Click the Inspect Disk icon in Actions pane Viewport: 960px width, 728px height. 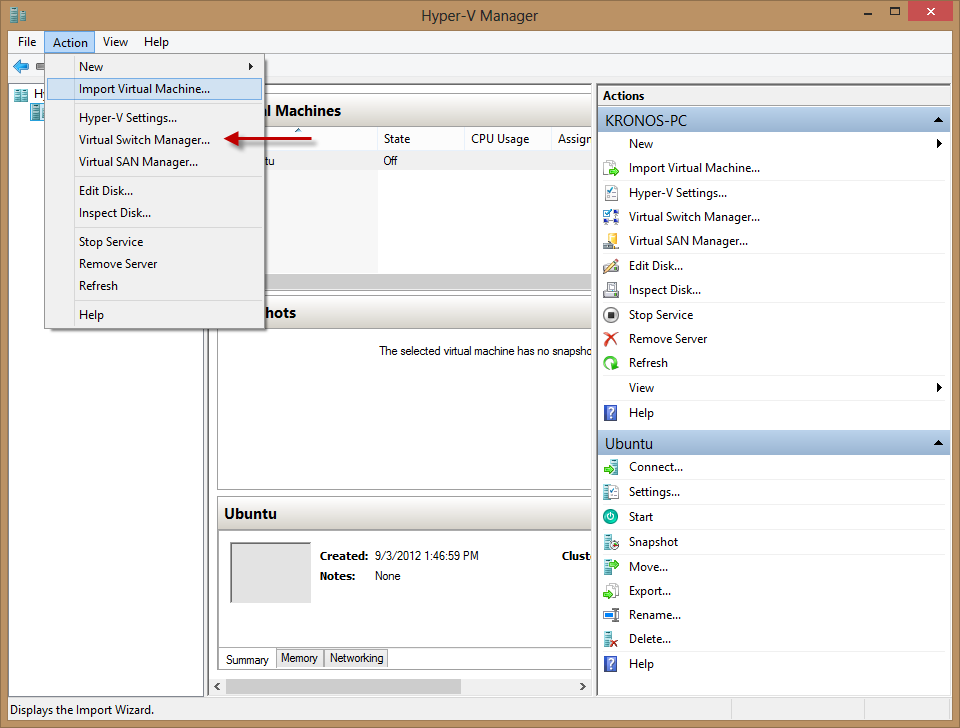[611, 290]
